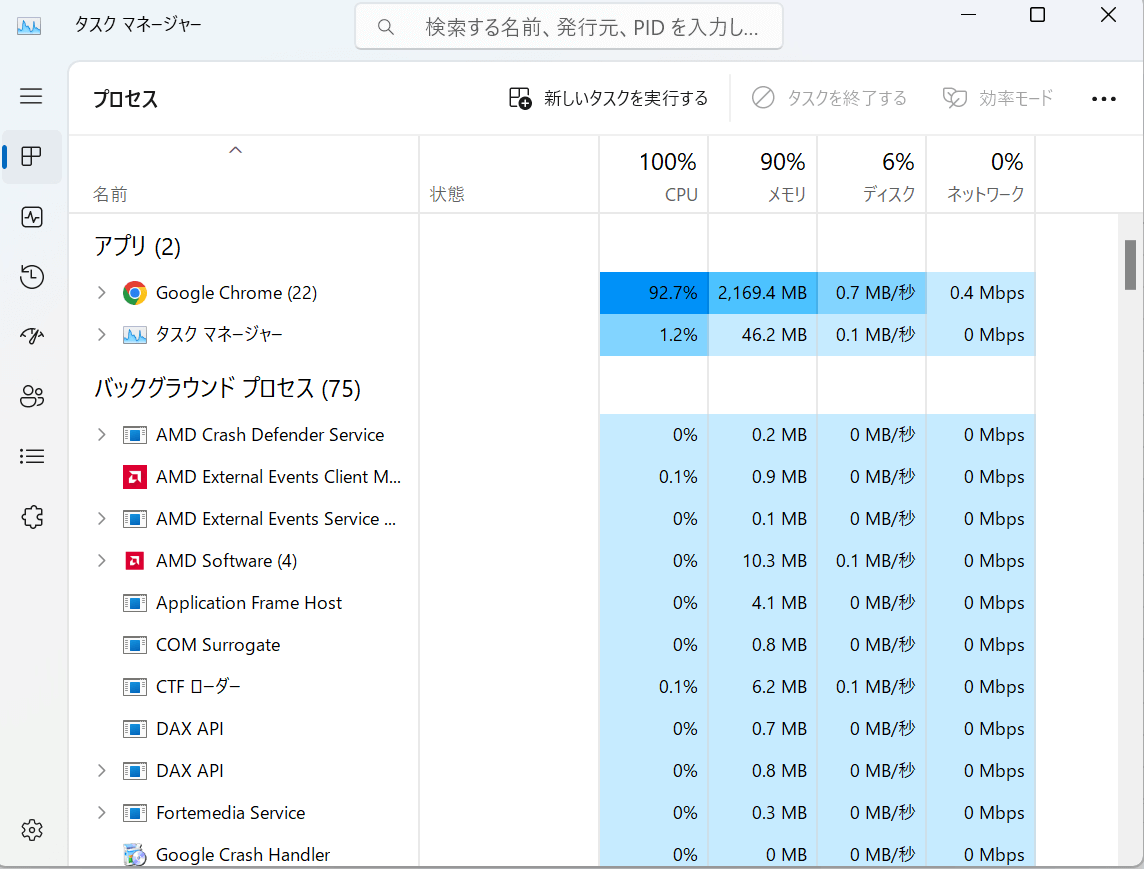Image resolution: width=1144 pixels, height=869 pixels.
Task: Expand the タスク マネージャー process row
Action: pos(101,335)
